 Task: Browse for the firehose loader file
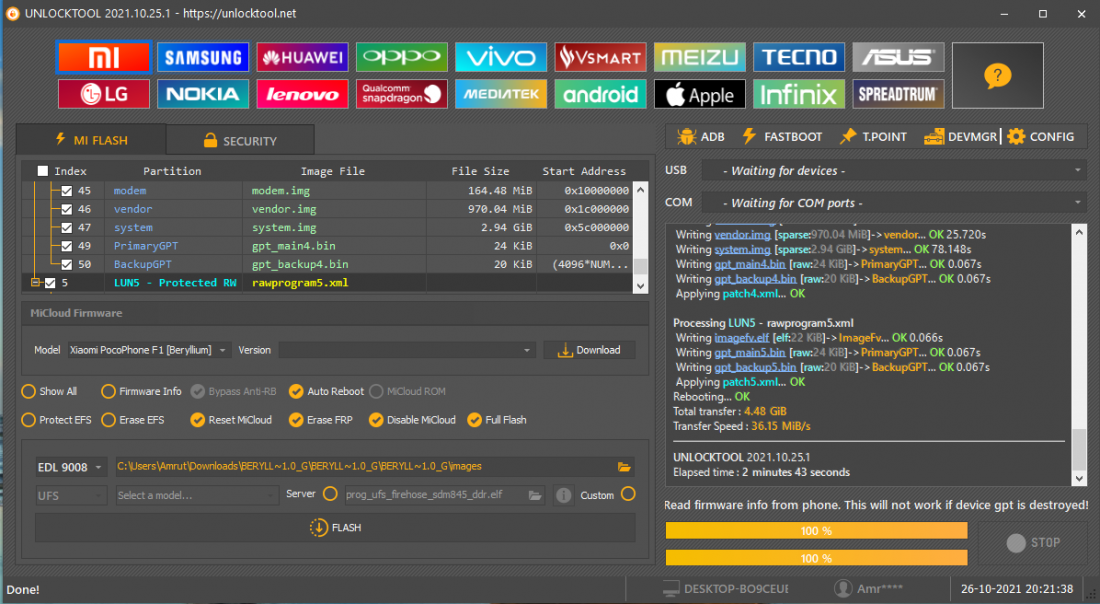[x=535, y=495]
